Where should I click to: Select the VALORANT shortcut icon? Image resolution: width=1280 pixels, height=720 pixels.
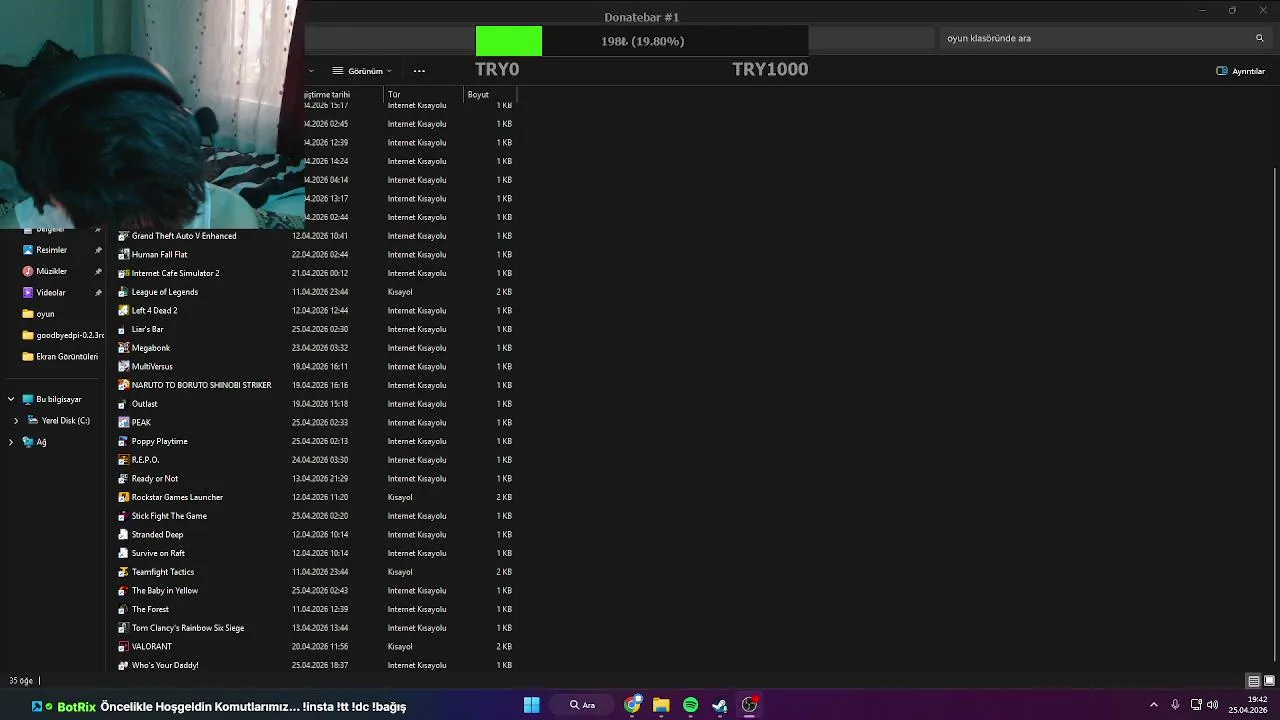click(x=124, y=647)
